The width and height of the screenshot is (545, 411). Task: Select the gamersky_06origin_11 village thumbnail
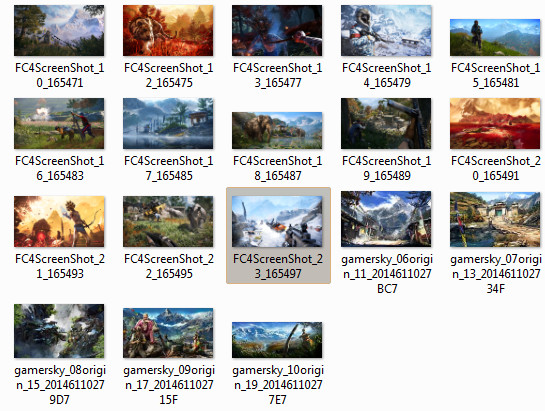(386, 219)
